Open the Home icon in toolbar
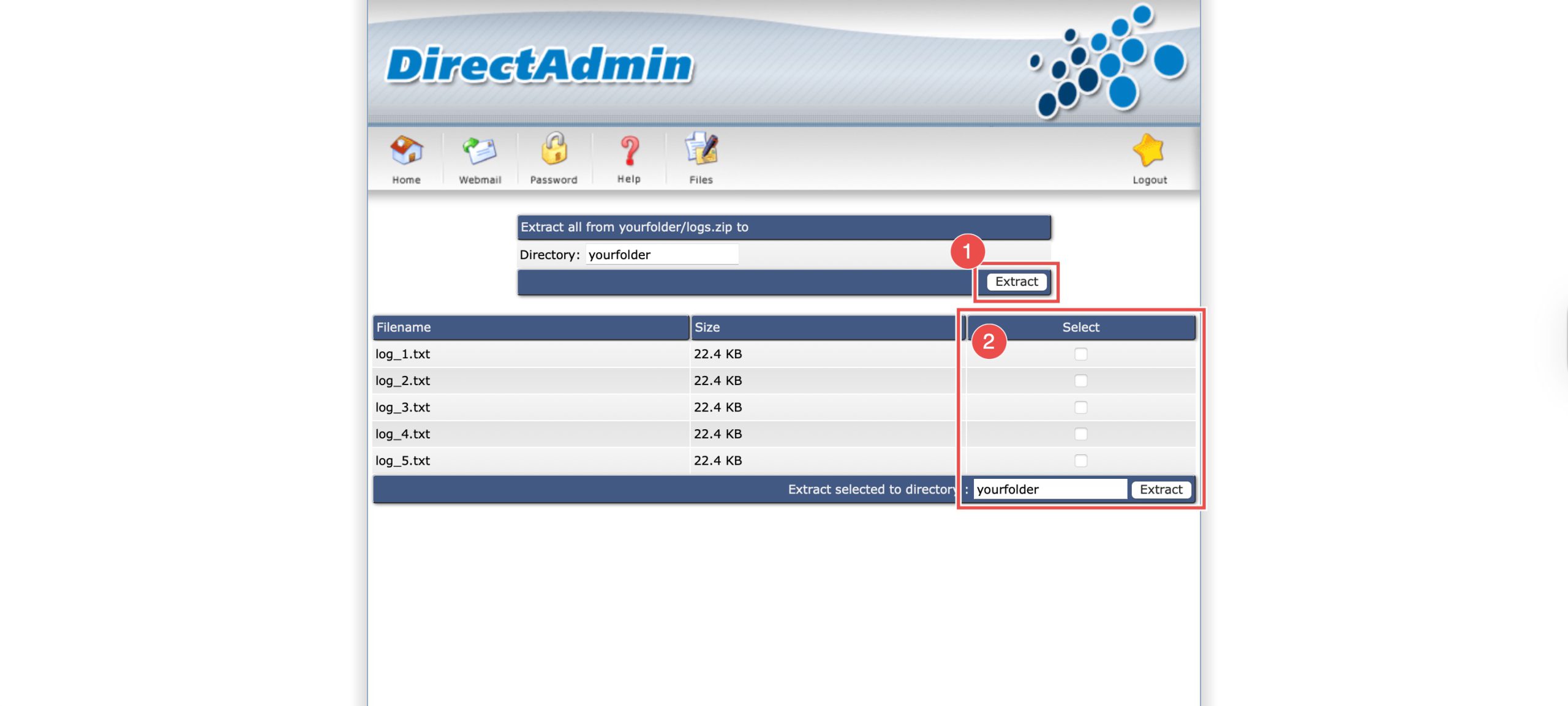Viewport: 1568px width, 706px height. pyautogui.click(x=406, y=150)
